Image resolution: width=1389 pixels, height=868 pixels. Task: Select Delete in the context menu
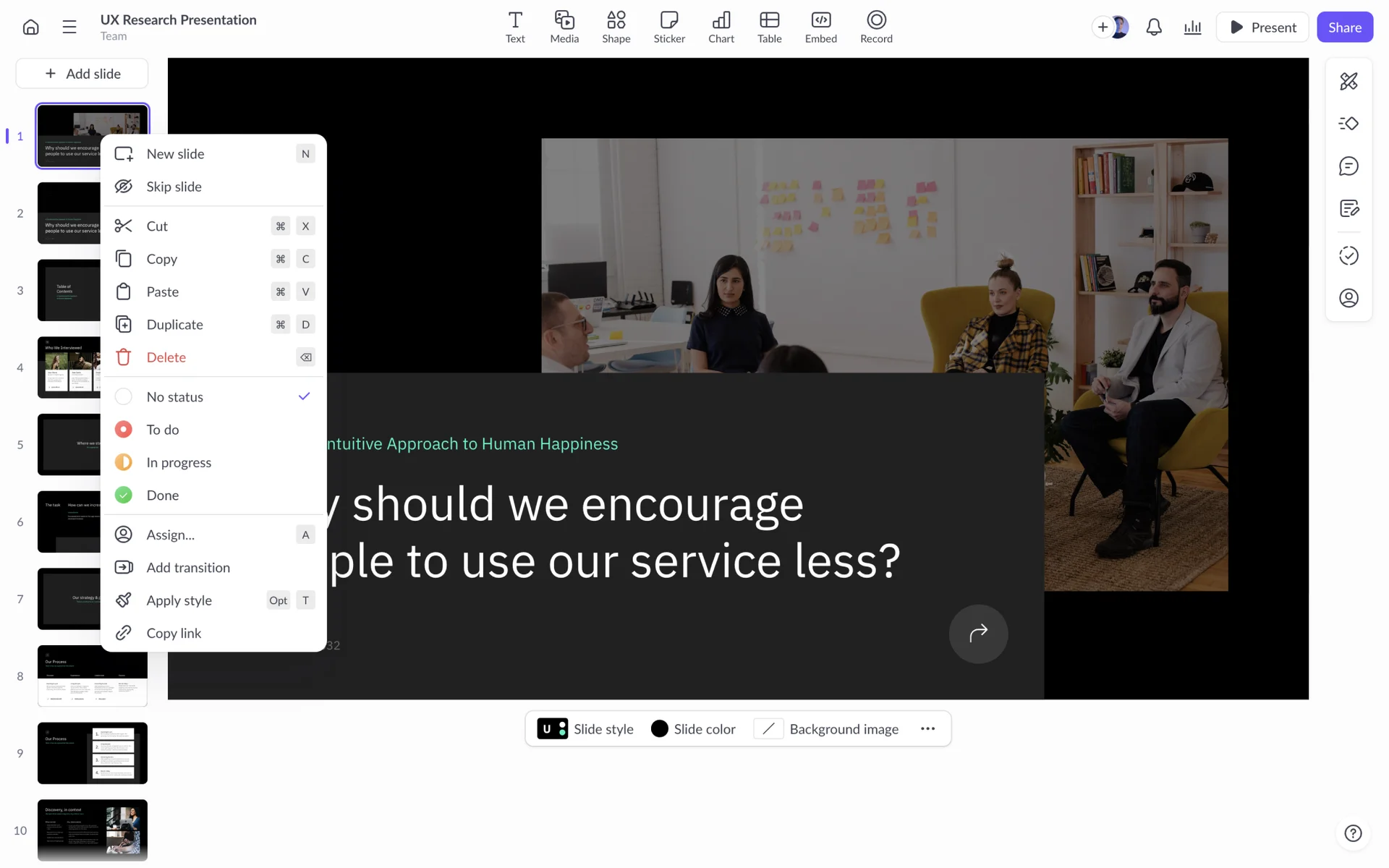pos(166,357)
